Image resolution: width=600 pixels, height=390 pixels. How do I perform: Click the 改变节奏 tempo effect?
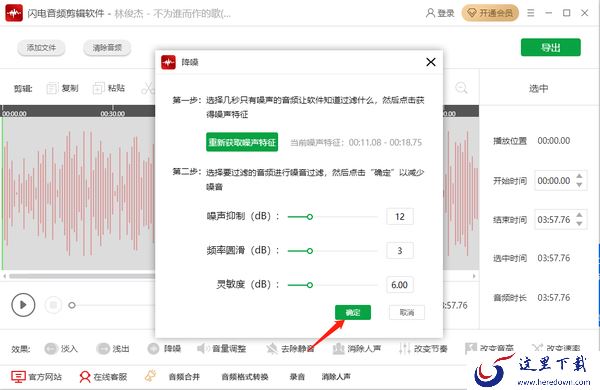[423, 349]
